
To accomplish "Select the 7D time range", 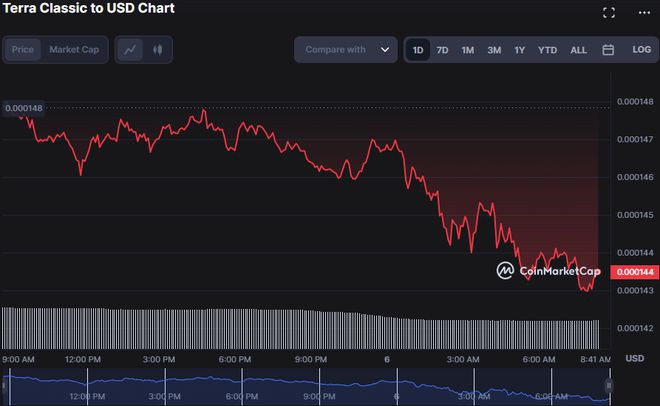I will click(x=442, y=50).
